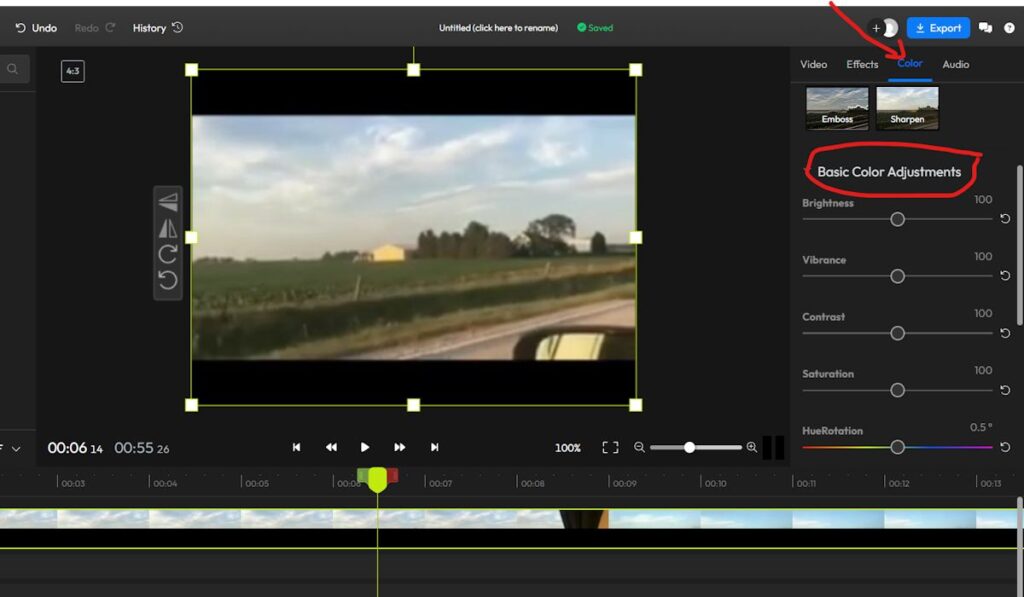1024x597 pixels.
Task: Apply the Sharpen filter thumbnail
Action: [x=907, y=108]
